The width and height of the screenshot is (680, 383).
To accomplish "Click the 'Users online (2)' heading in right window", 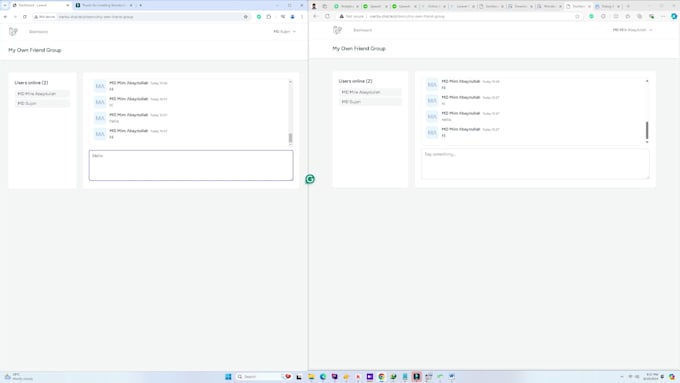I will [x=355, y=81].
